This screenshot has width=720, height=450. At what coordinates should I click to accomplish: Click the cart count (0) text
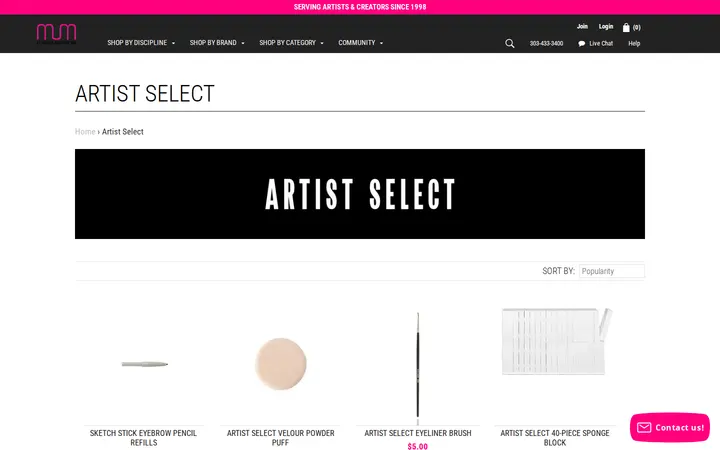[x=636, y=28]
